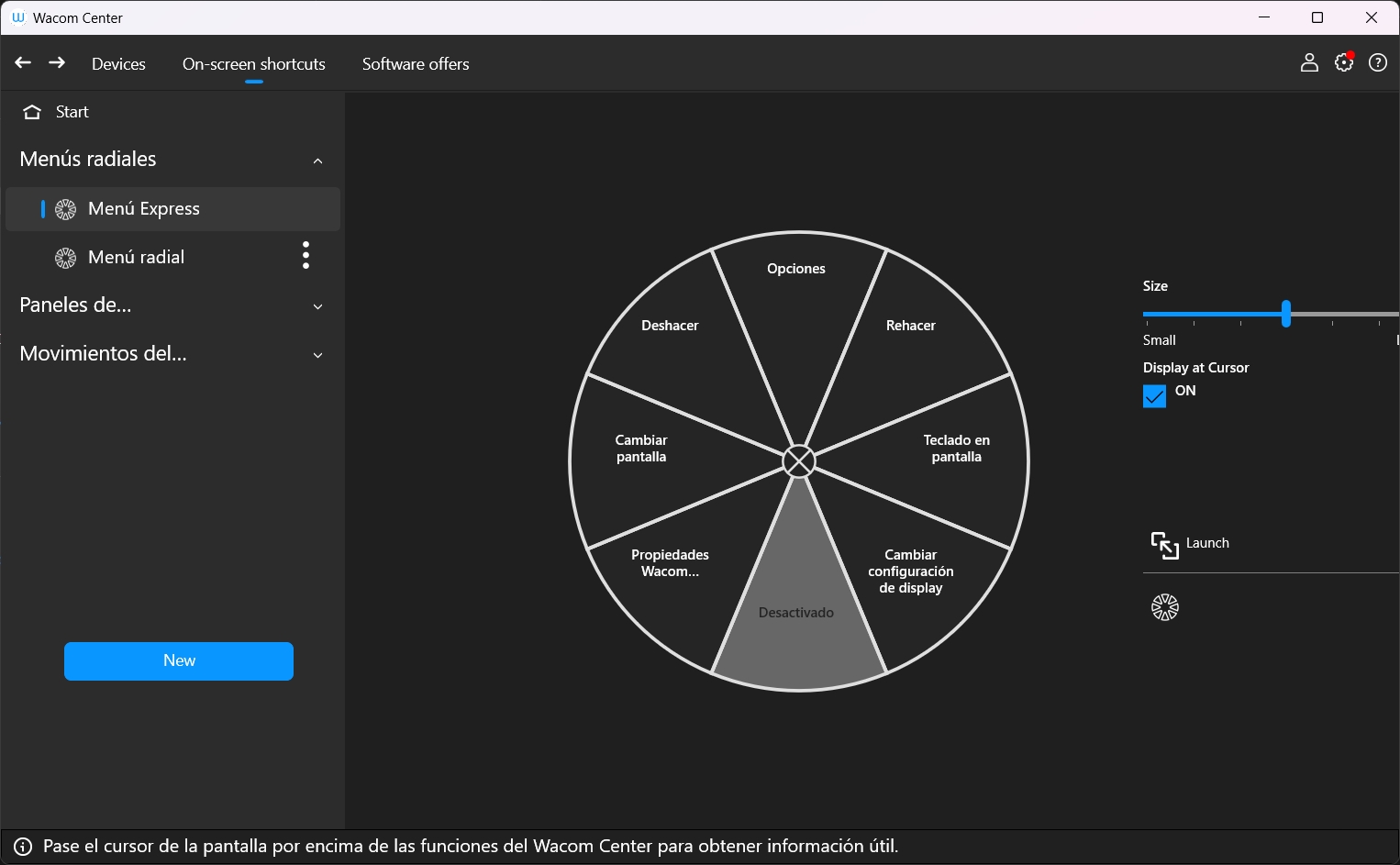Click the Size slider handle
Image resolution: width=1400 pixels, height=865 pixels.
(x=1286, y=314)
